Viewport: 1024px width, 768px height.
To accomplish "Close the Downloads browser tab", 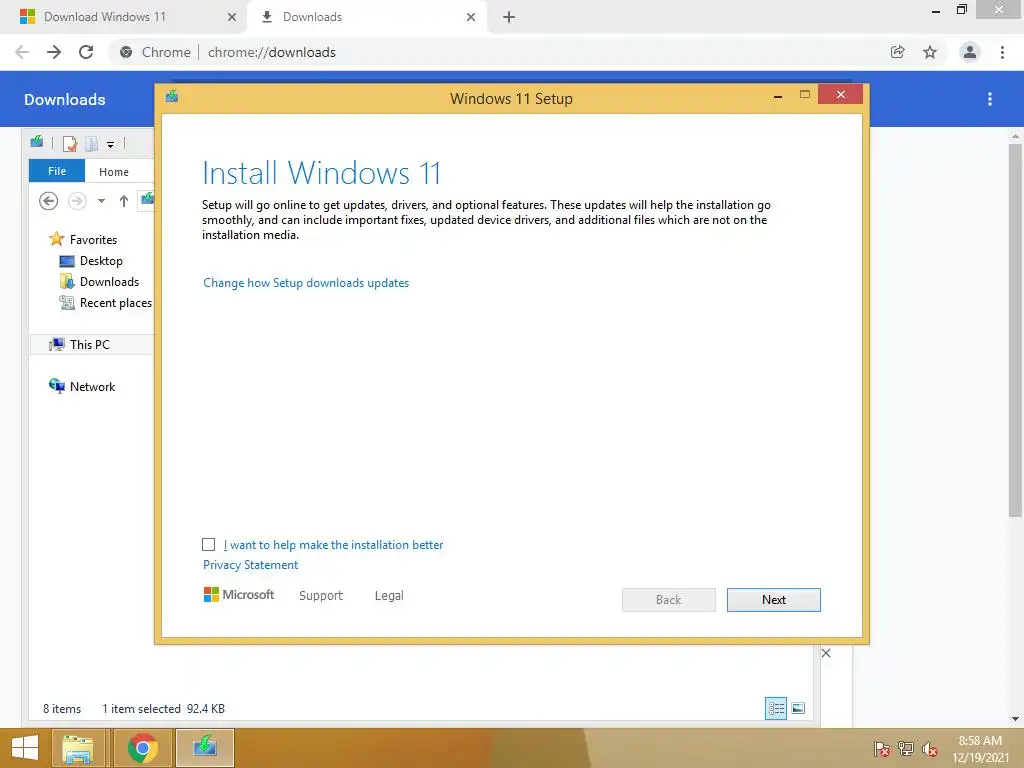I will [471, 17].
